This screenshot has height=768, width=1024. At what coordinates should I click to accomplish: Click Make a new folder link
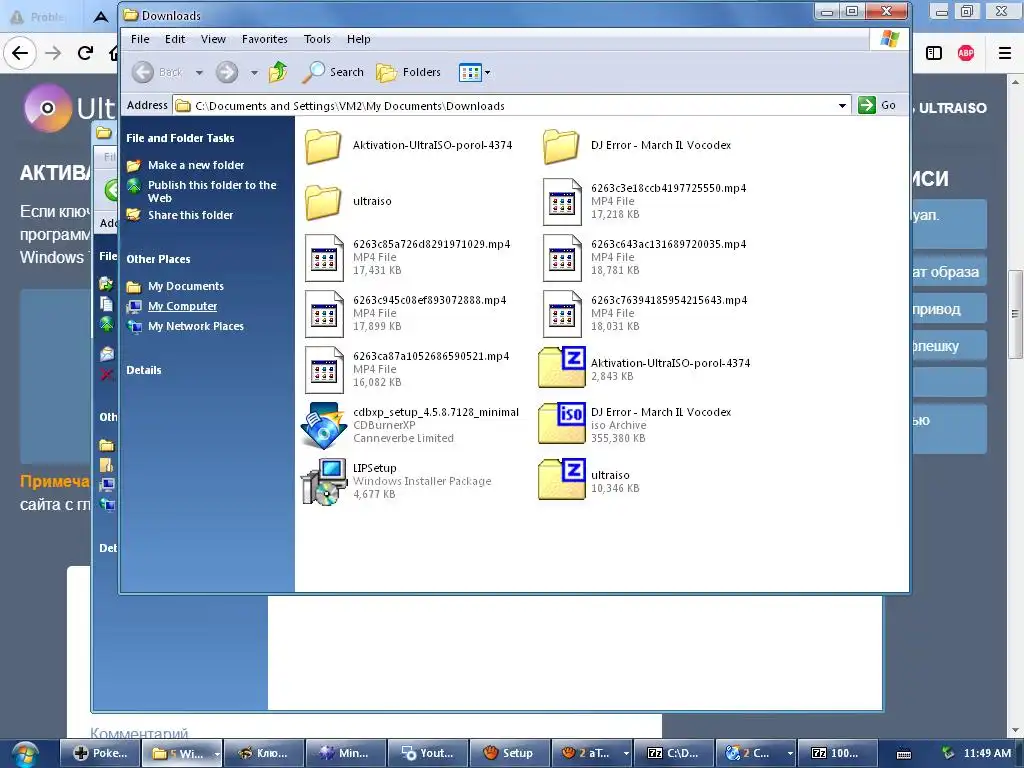point(196,165)
